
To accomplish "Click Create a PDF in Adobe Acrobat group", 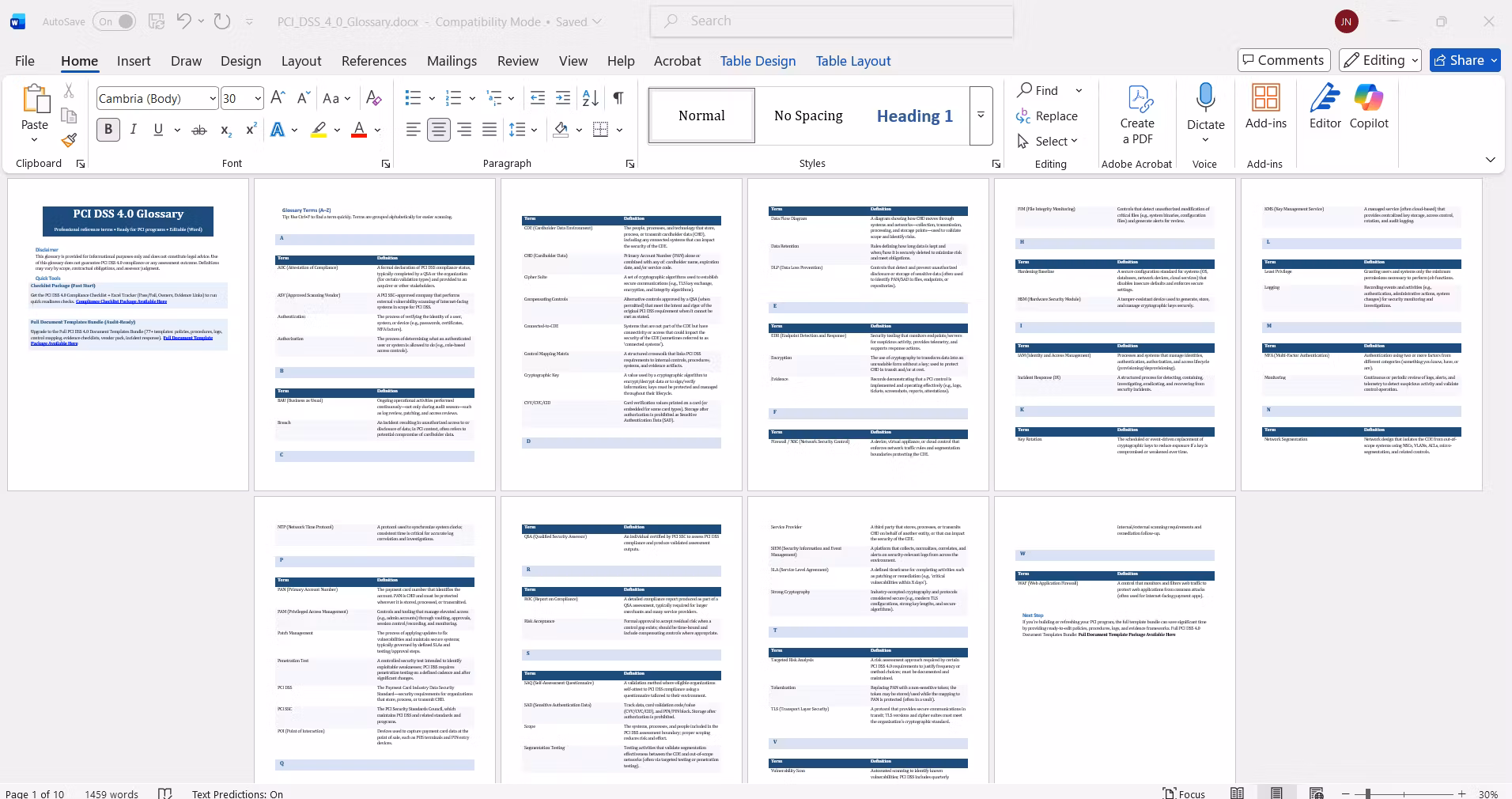I will coord(1137,115).
